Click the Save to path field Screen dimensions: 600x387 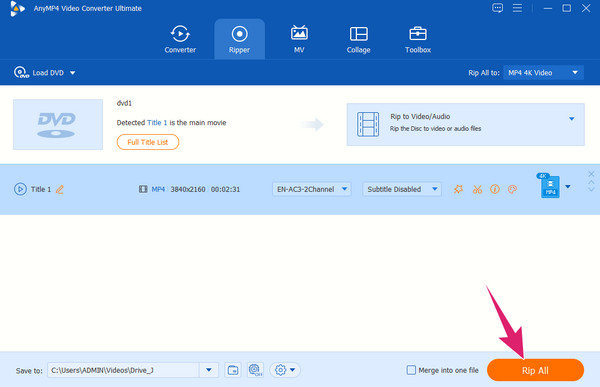click(x=123, y=370)
